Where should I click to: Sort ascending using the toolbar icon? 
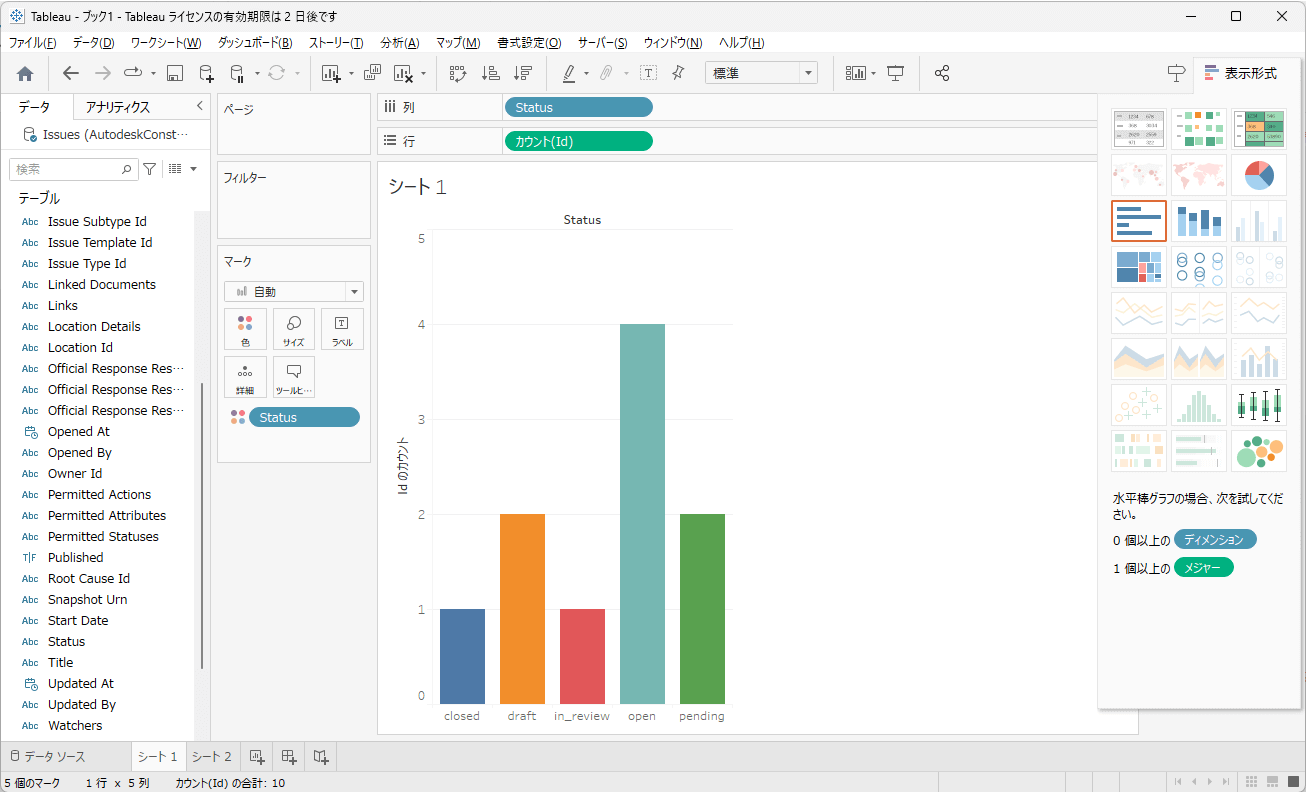[x=490, y=73]
